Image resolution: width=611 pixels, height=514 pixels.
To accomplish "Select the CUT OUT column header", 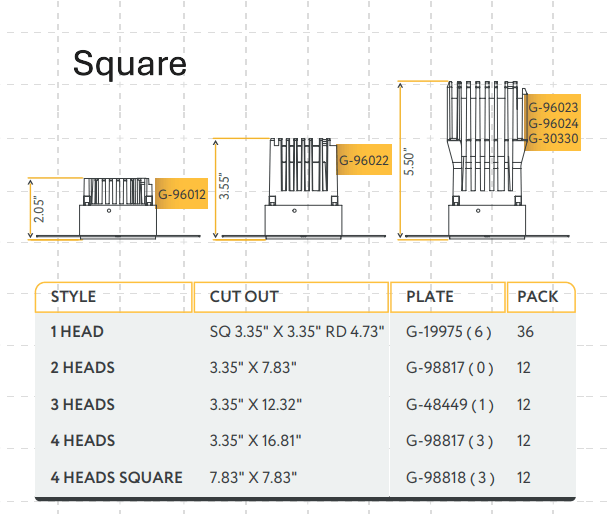I will [244, 297].
